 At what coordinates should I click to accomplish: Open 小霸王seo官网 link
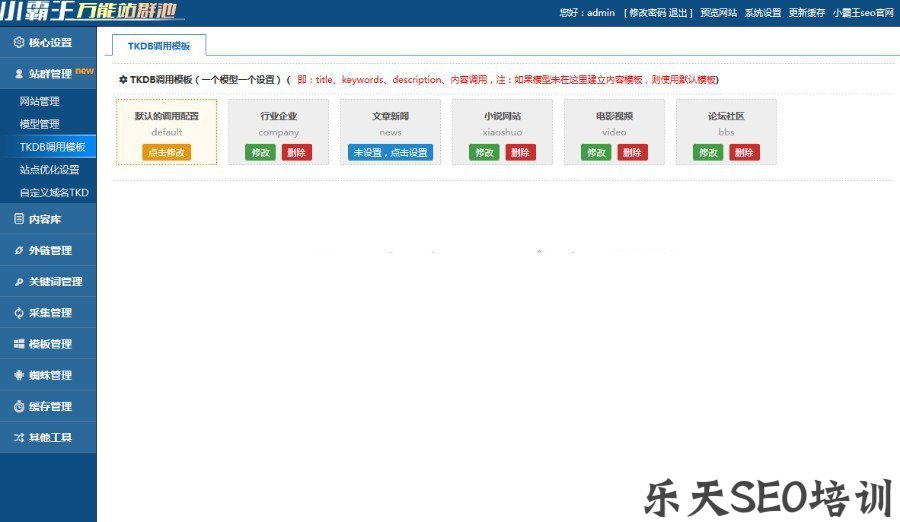point(863,13)
